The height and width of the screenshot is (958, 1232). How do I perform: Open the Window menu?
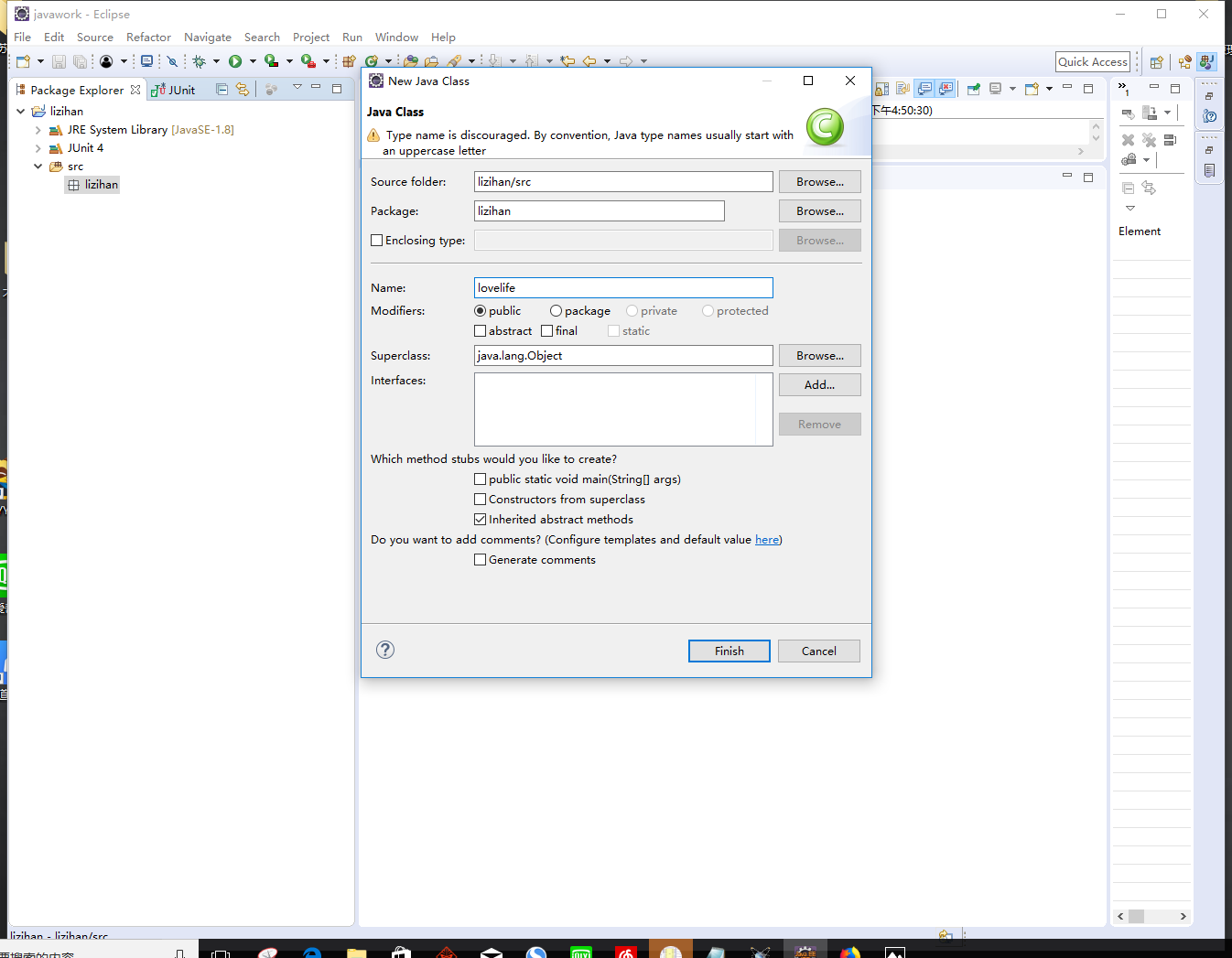coord(396,38)
